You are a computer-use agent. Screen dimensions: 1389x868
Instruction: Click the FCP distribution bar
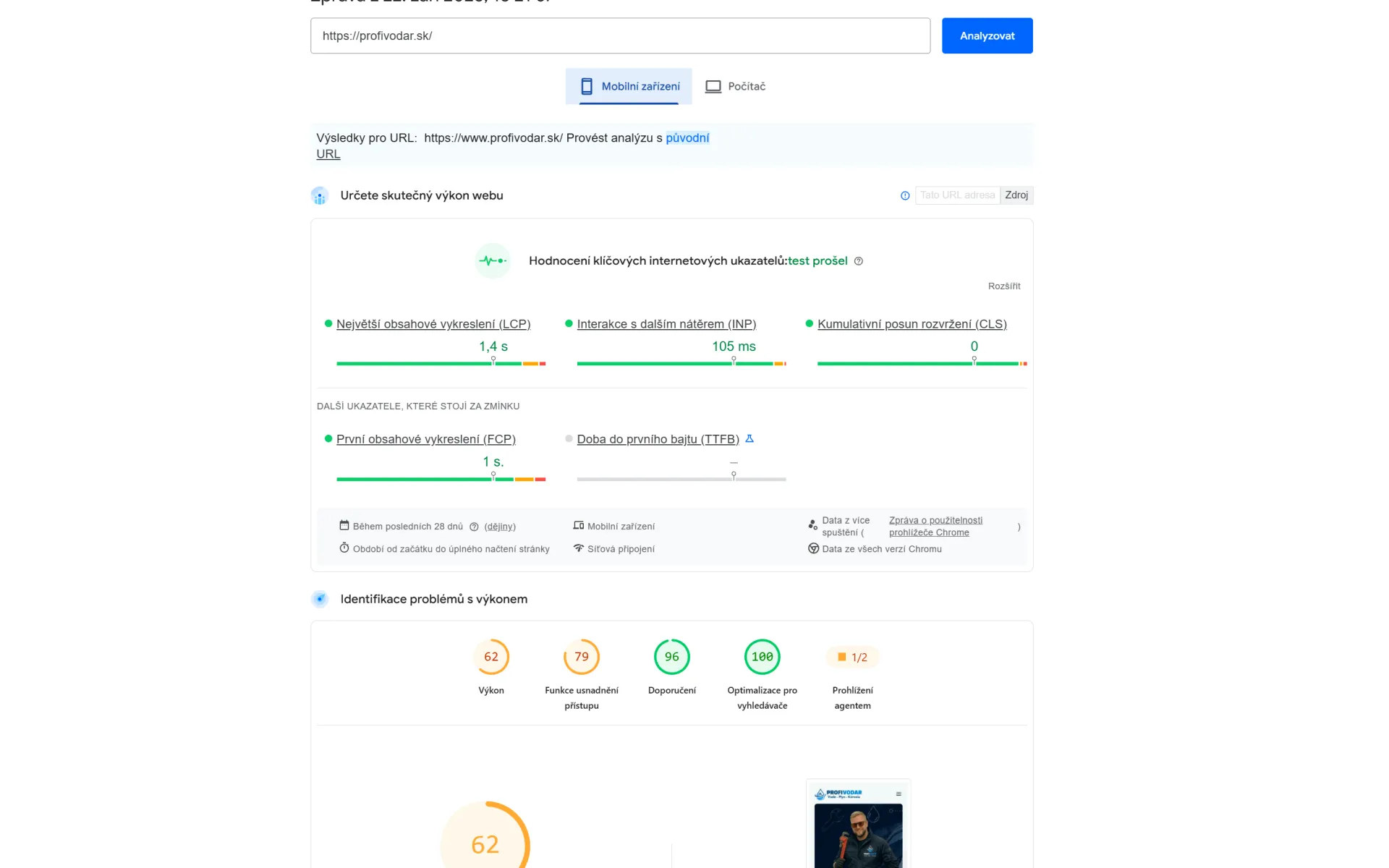[x=441, y=479]
